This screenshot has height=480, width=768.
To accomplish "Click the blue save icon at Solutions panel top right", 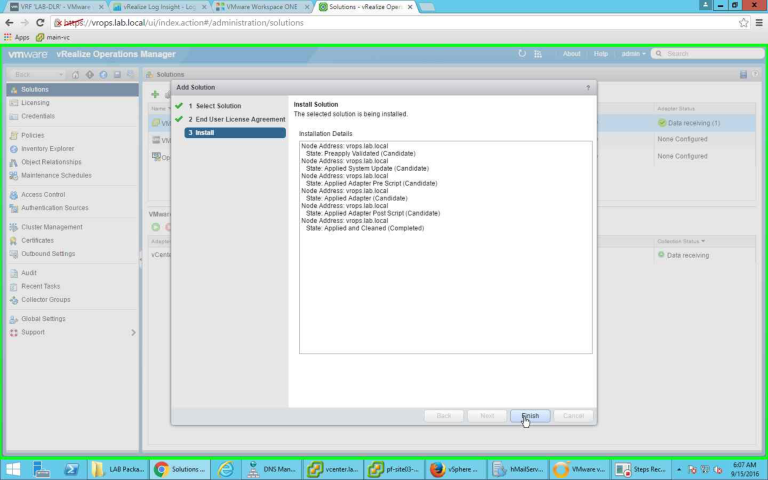I will click(x=743, y=74).
